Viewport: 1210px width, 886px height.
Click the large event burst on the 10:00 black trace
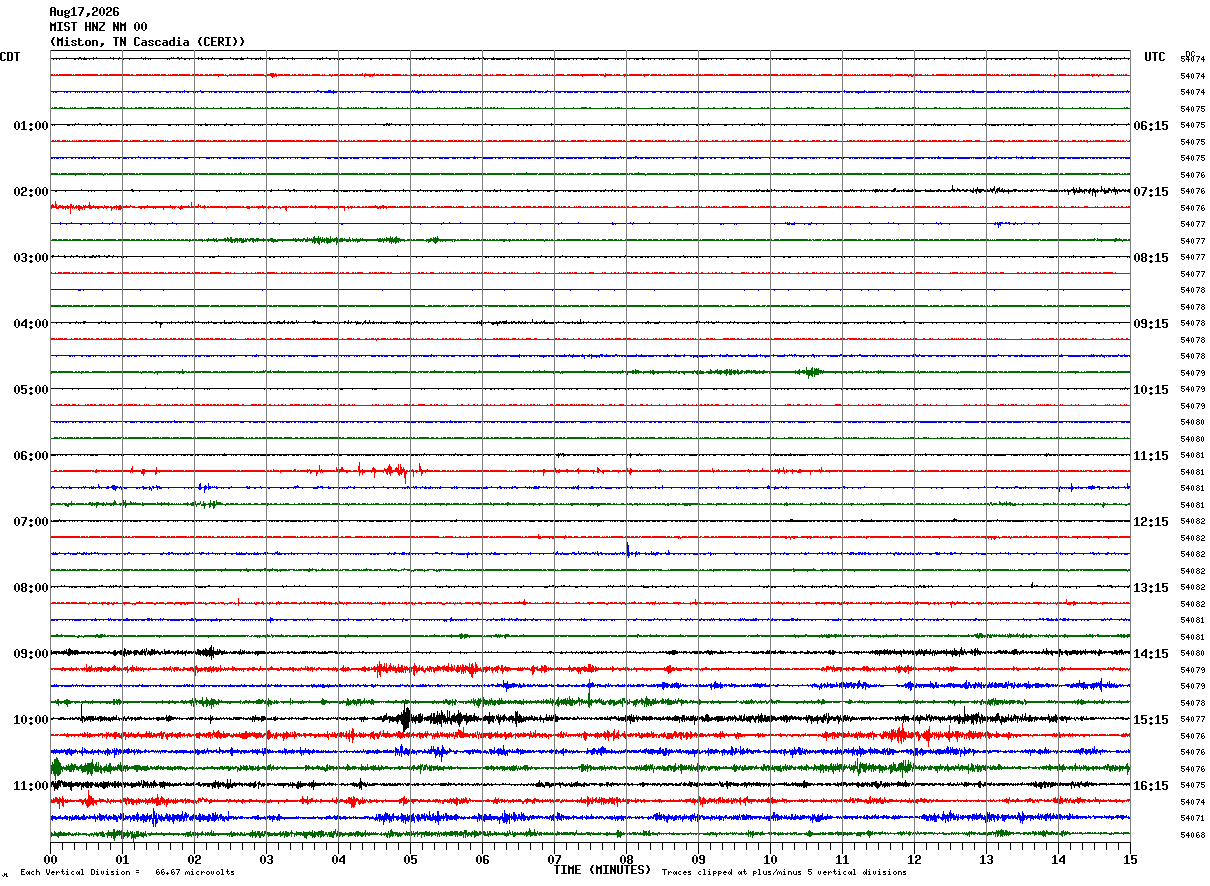pyautogui.click(x=406, y=718)
